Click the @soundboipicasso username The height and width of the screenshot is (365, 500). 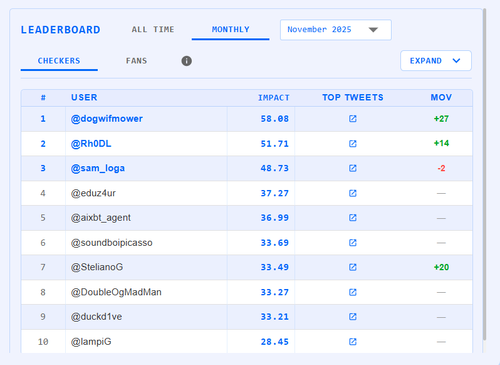tap(111, 243)
